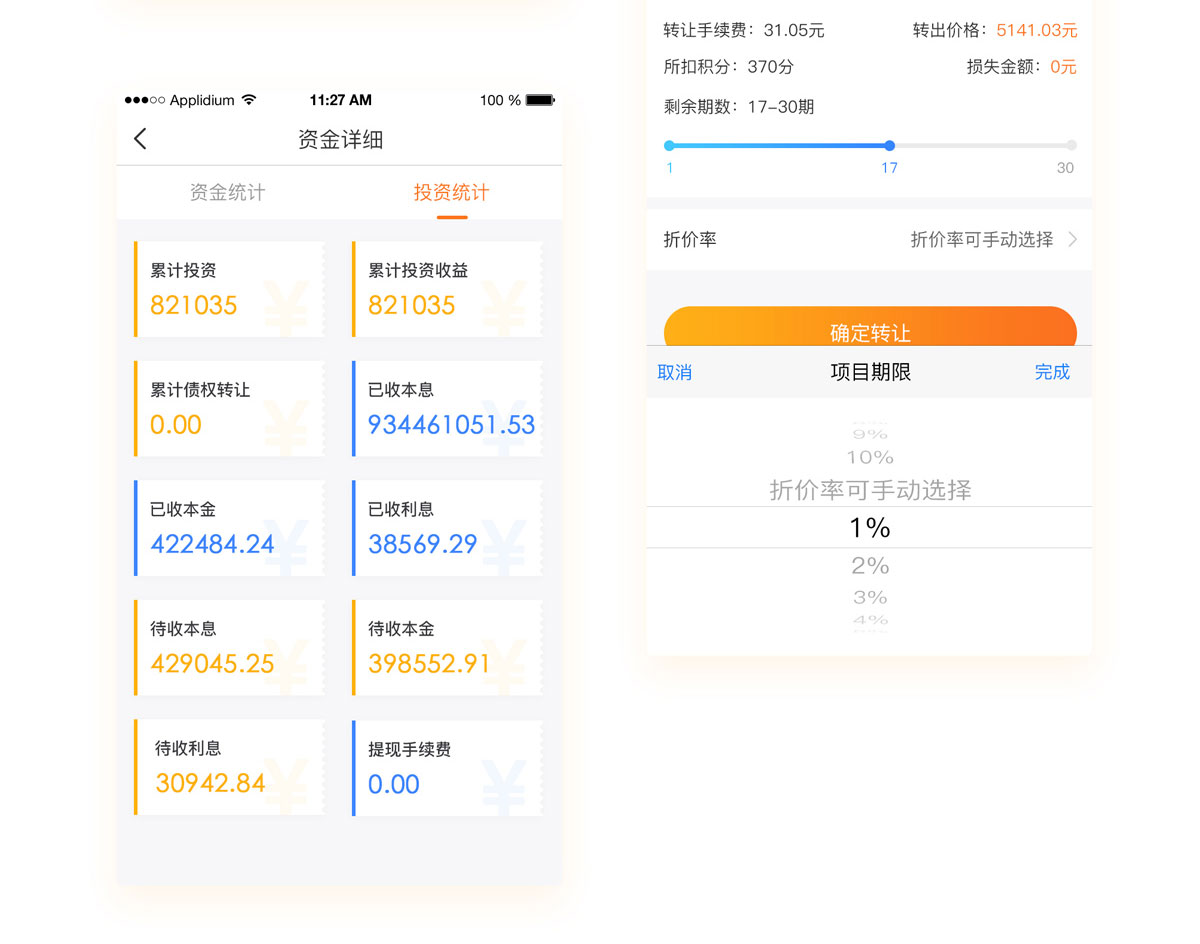Image resolution: width=1200 pixels, height=944 pixels.
Task: Click the 422484.24 amount
Action: pos(212,544)
